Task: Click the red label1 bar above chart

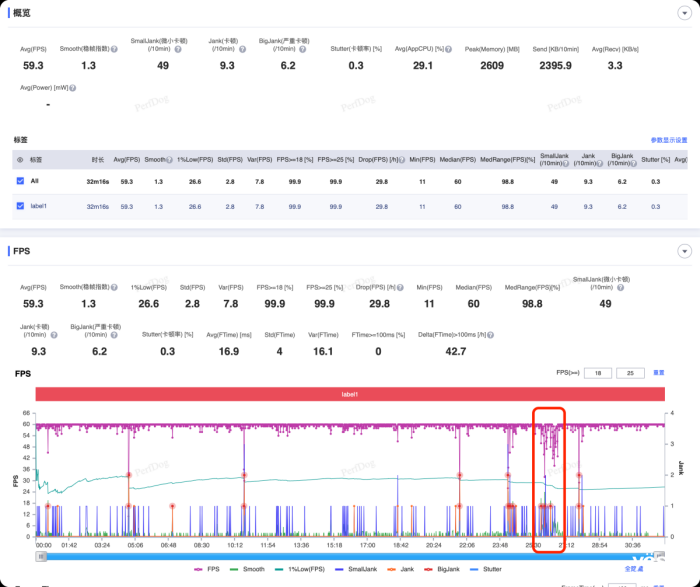Action: pyautogui.click(x=349, y=395)
